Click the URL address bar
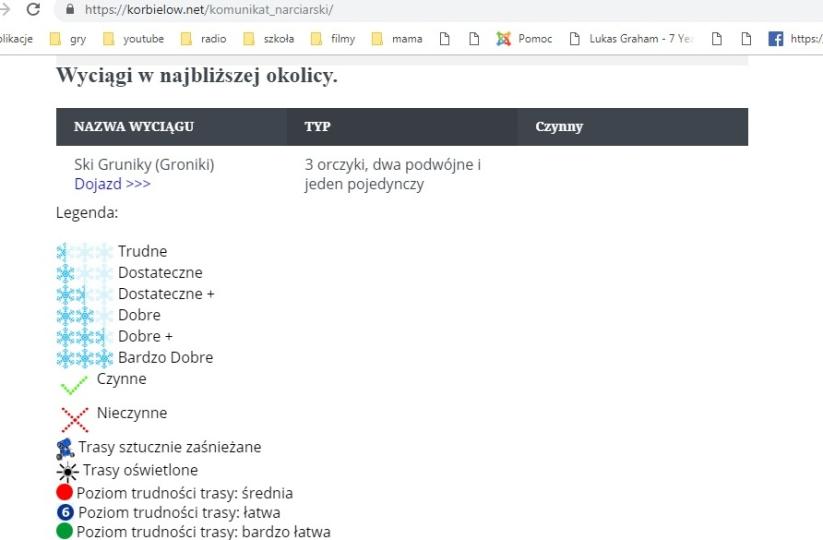This screenshot has height=540, width=823. point(400,10)
